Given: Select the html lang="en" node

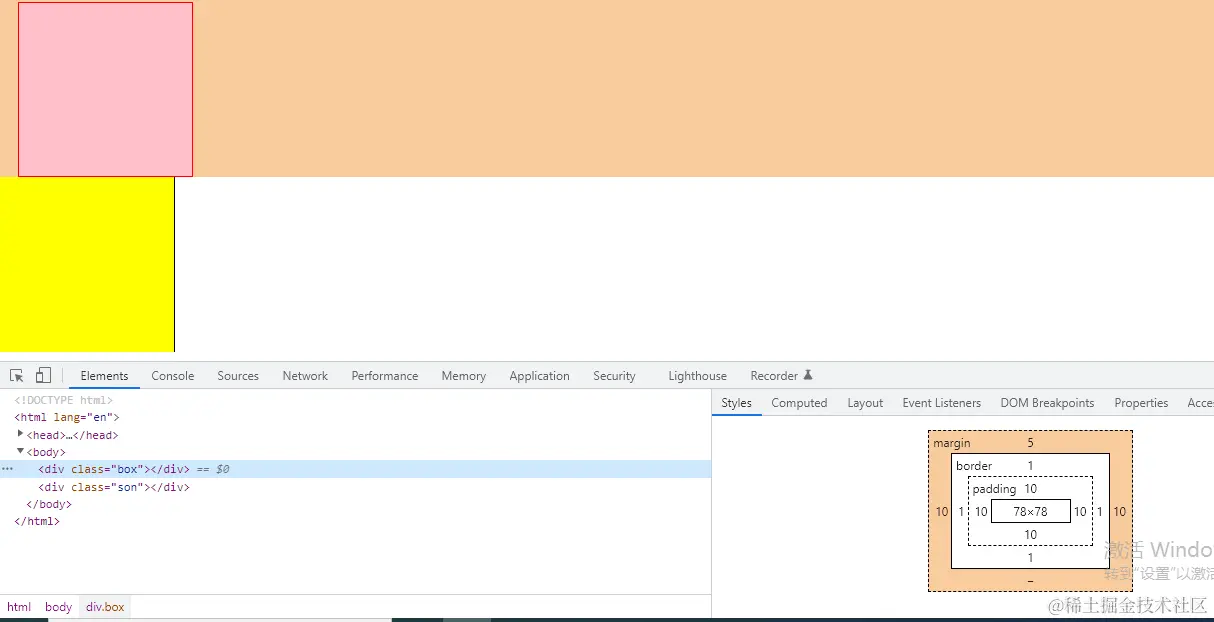Looking at the screenshot, I should pyautogui.click(x=67, y=417).
